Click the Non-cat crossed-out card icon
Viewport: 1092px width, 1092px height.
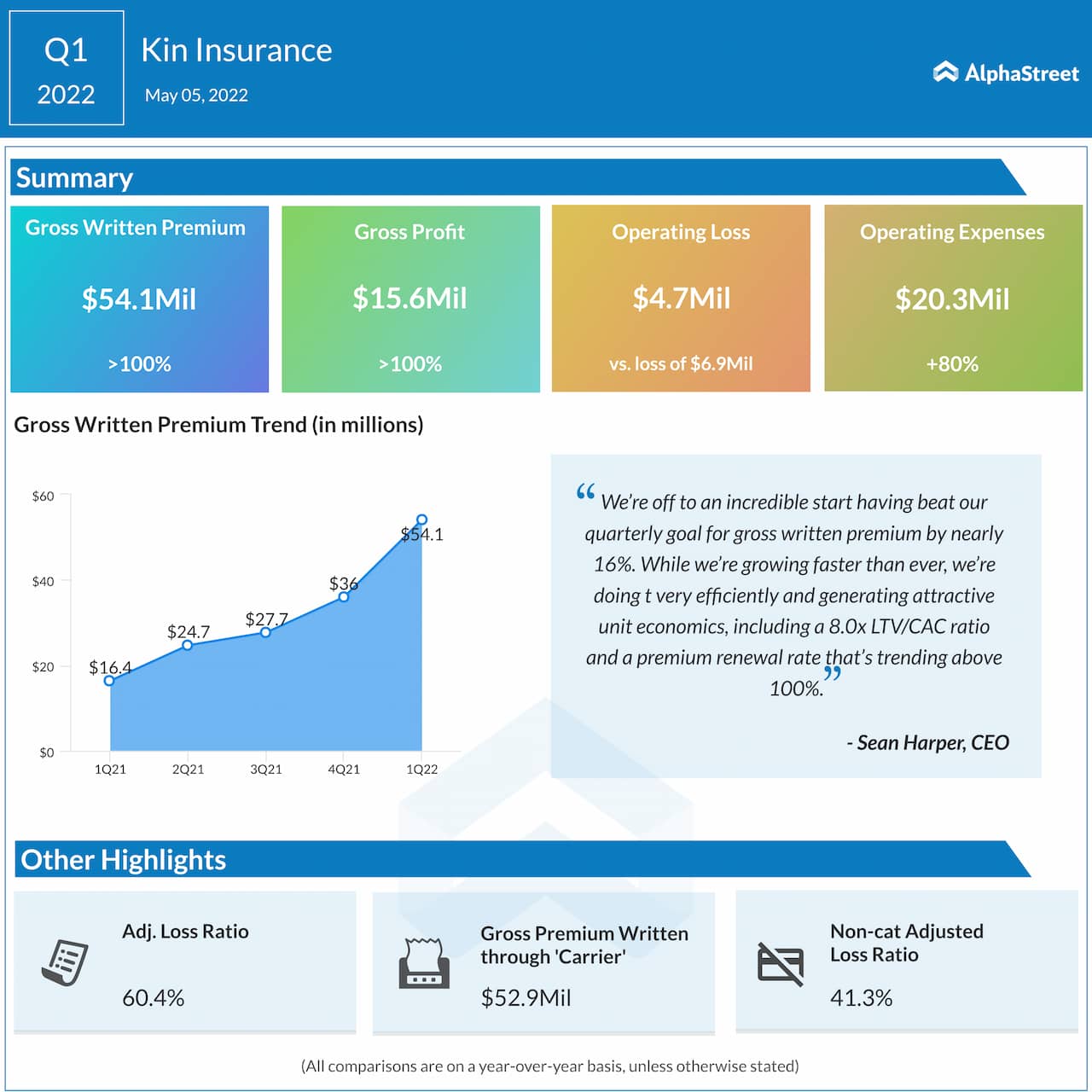[781, 964]
